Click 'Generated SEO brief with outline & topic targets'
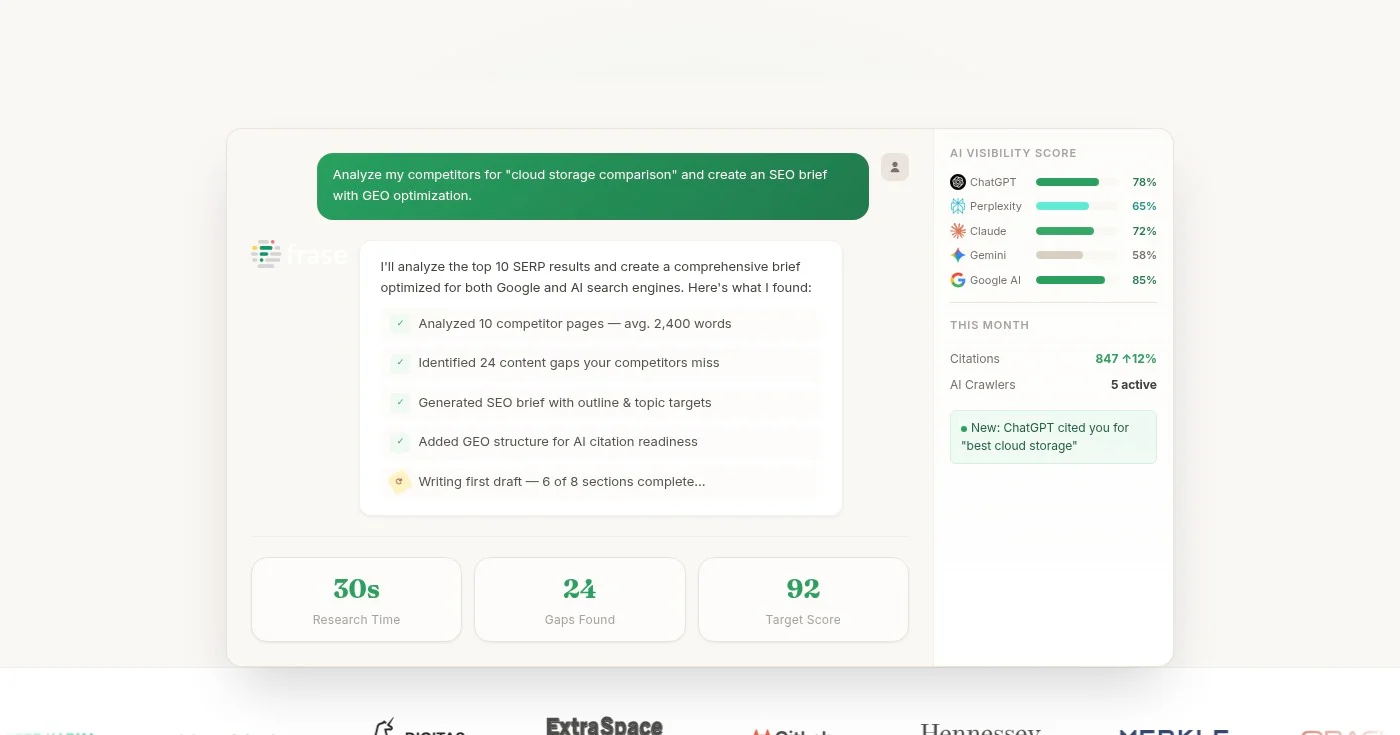Viewport: 1400px width, 735px height. pos(565,402)
